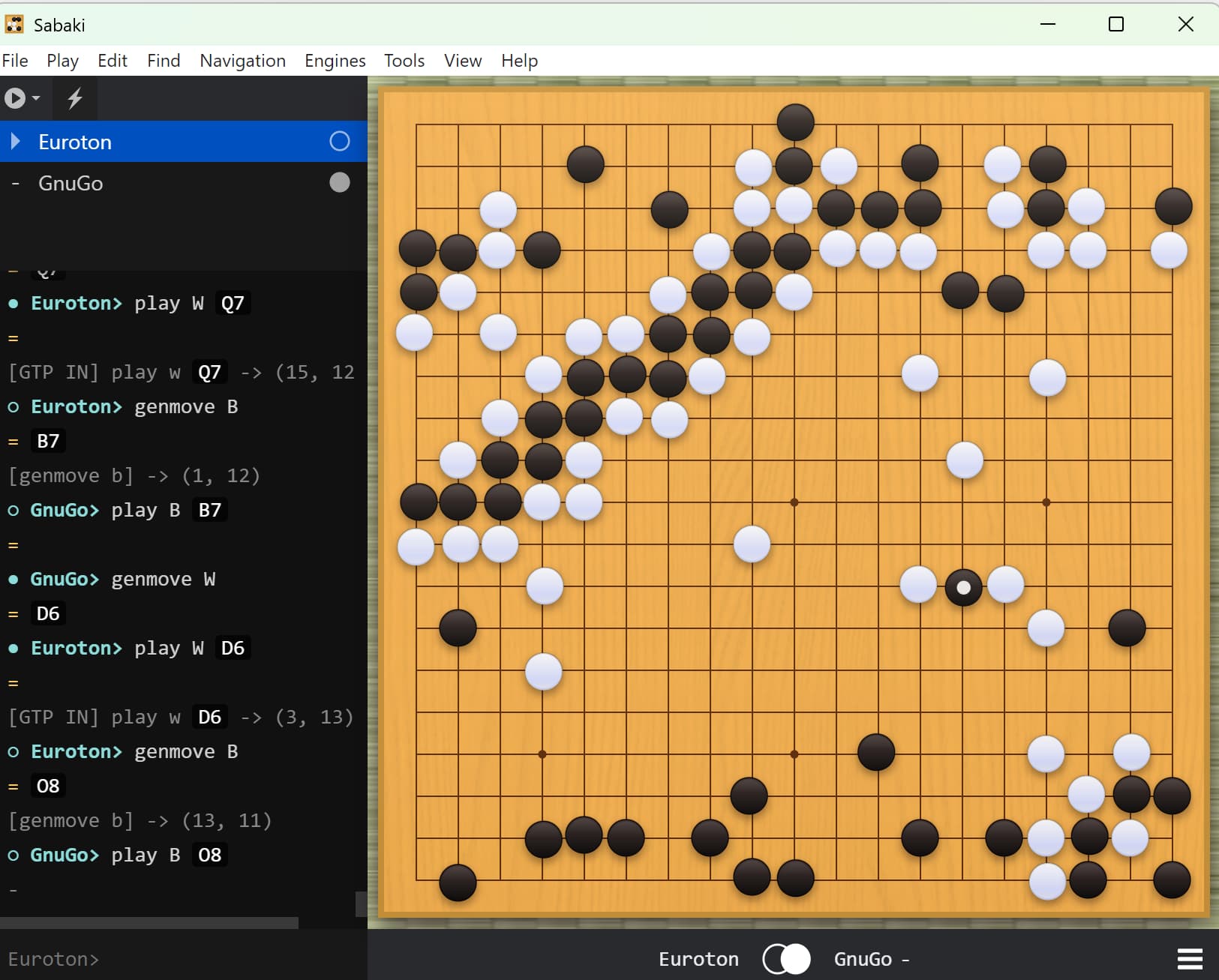This screenshot has height=980, width=1219.
Task: Open the hamburger menu in status bar
Action: point(1190,959)
